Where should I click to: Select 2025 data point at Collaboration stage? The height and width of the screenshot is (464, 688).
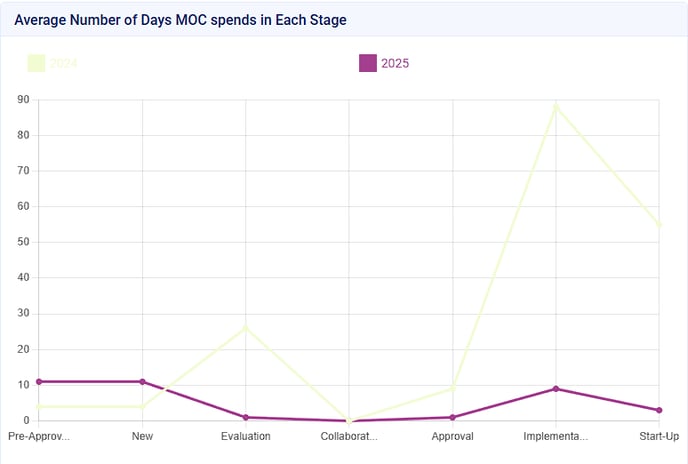(349, 421)
